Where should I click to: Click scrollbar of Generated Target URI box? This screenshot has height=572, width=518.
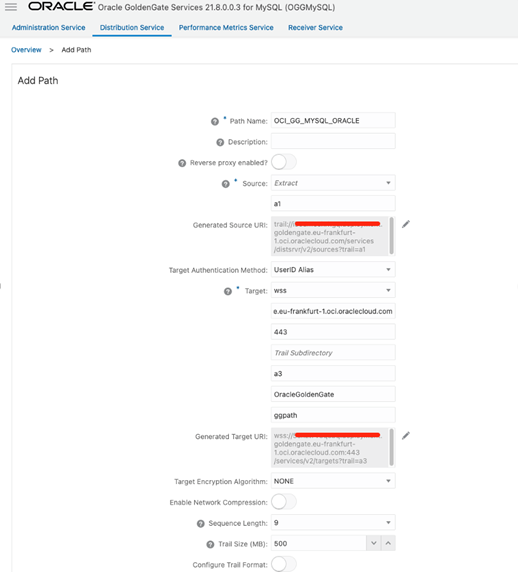391,447
